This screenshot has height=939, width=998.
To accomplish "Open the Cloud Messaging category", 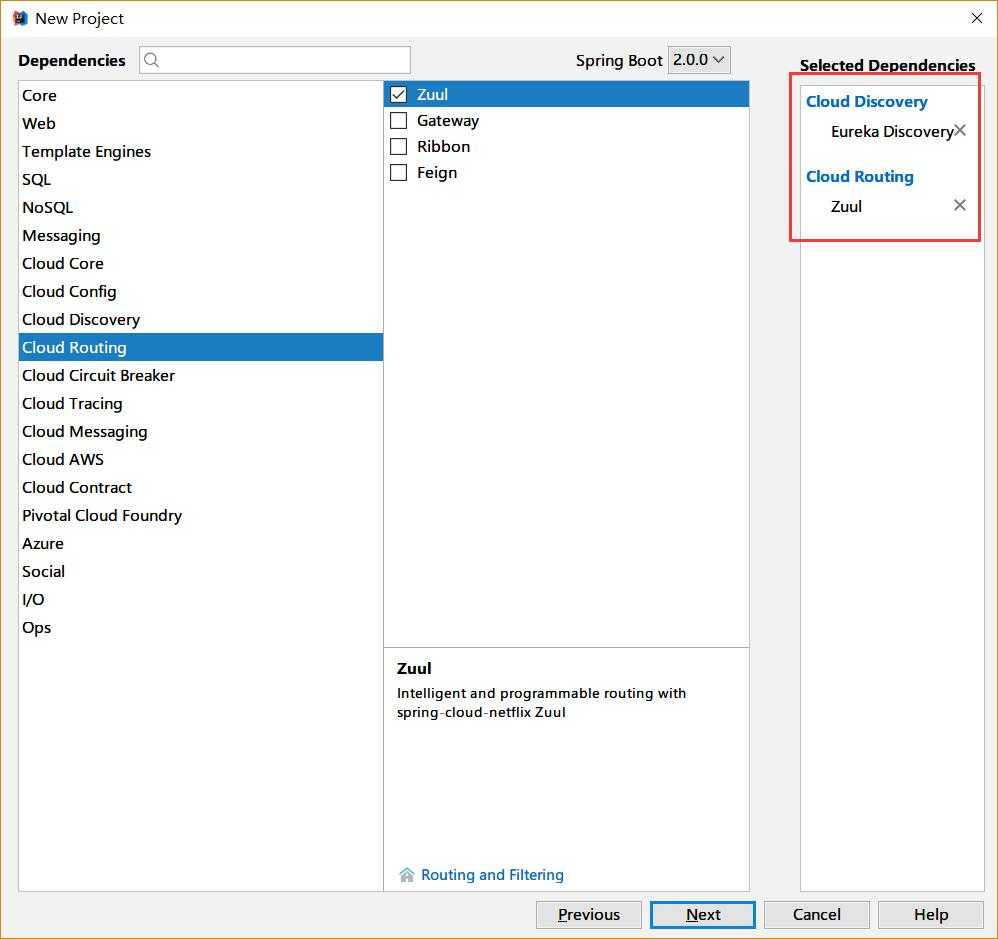I will coord(200,432).
